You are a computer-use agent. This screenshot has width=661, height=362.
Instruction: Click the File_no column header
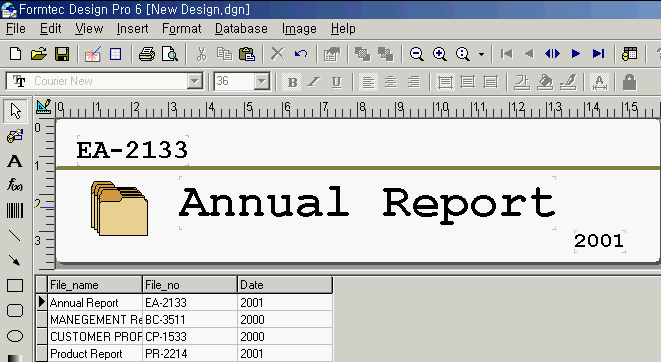190,285
